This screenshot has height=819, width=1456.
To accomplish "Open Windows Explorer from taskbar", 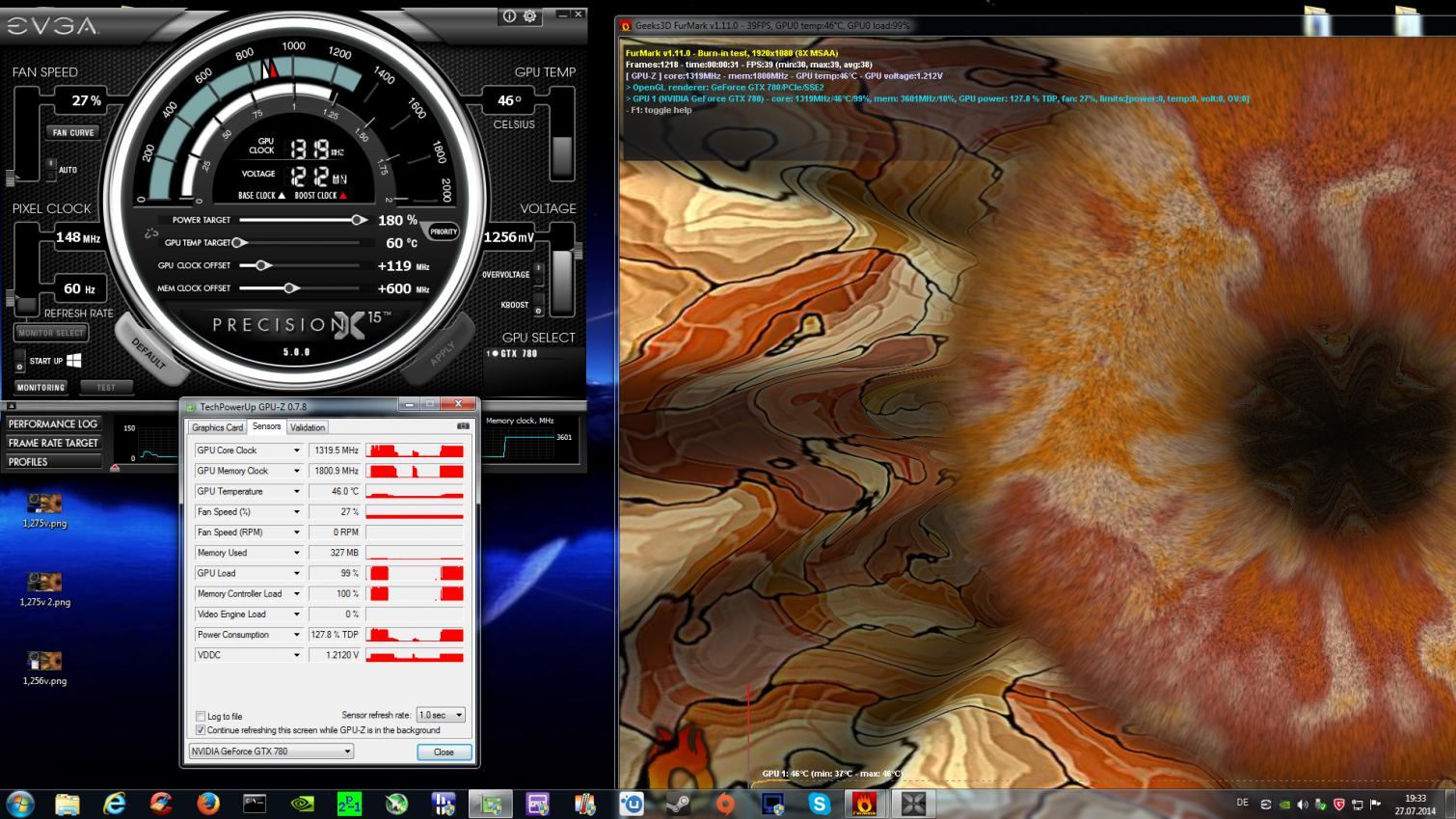I will tap(67, 803).
